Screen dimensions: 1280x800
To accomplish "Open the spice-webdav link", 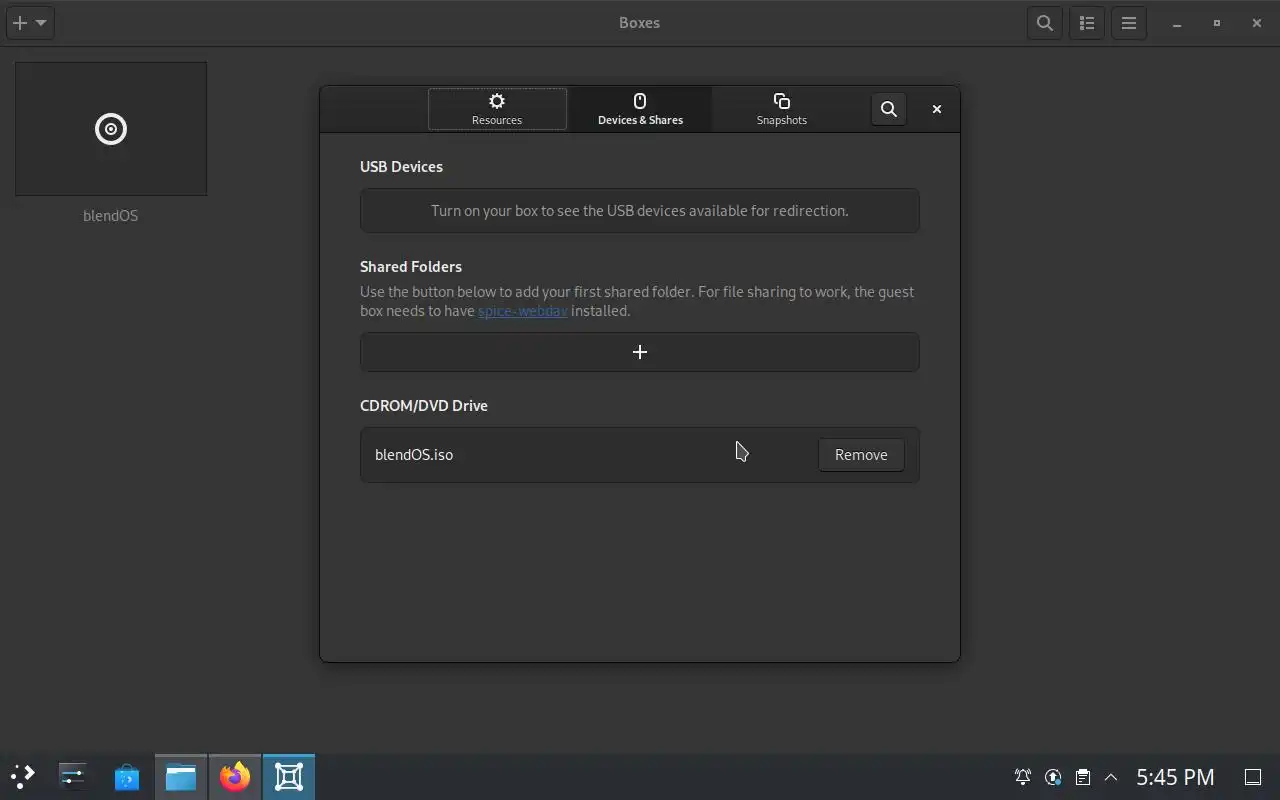I will pos(522,311).
